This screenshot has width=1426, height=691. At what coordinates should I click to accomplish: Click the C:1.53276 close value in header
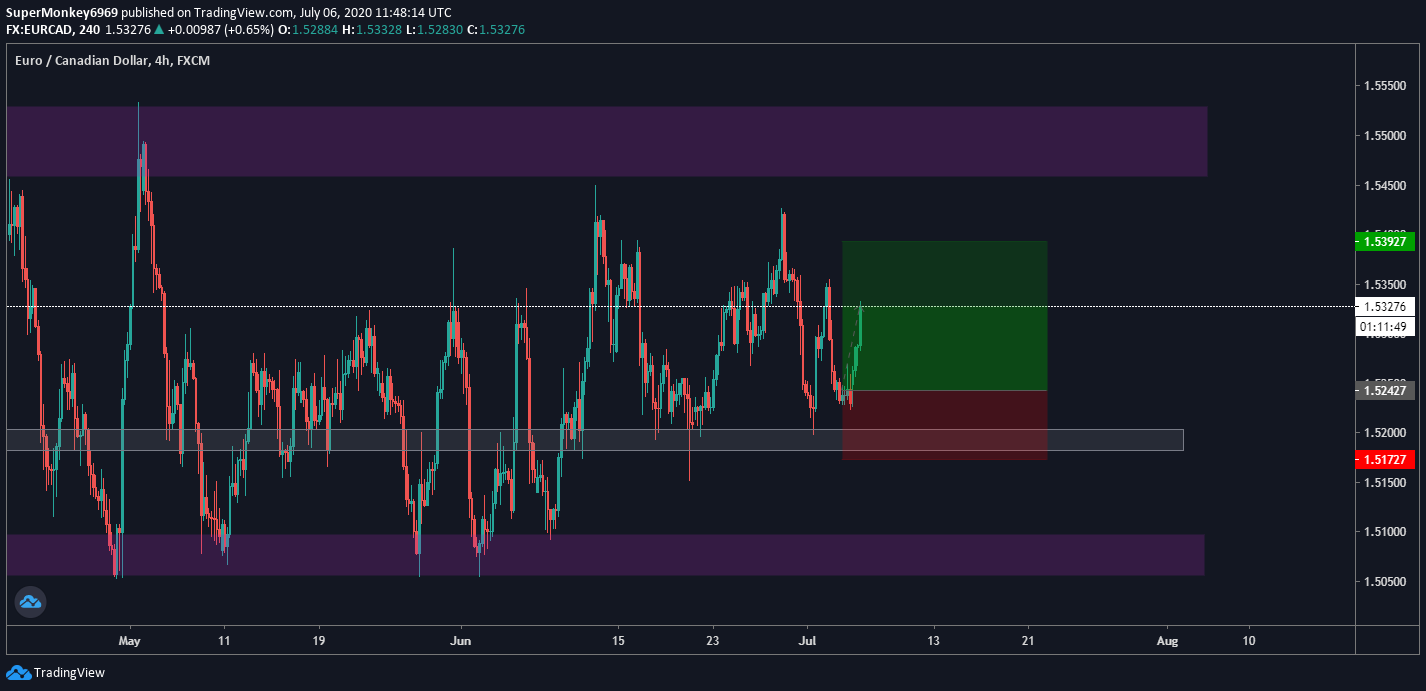pos(496,30)
